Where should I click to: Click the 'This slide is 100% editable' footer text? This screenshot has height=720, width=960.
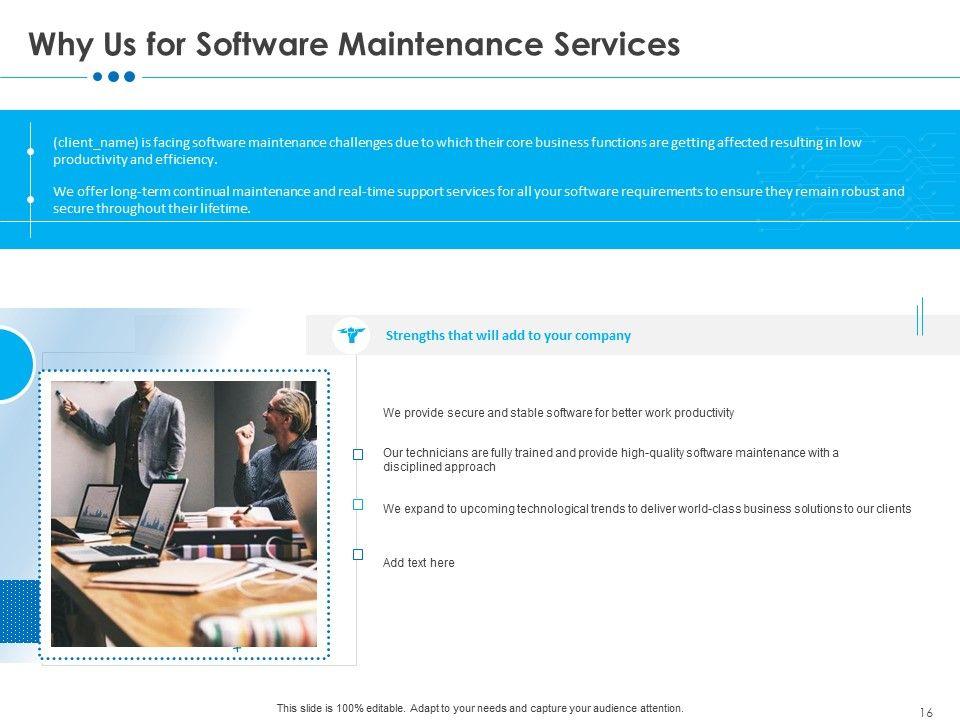(x=480, y=708)
